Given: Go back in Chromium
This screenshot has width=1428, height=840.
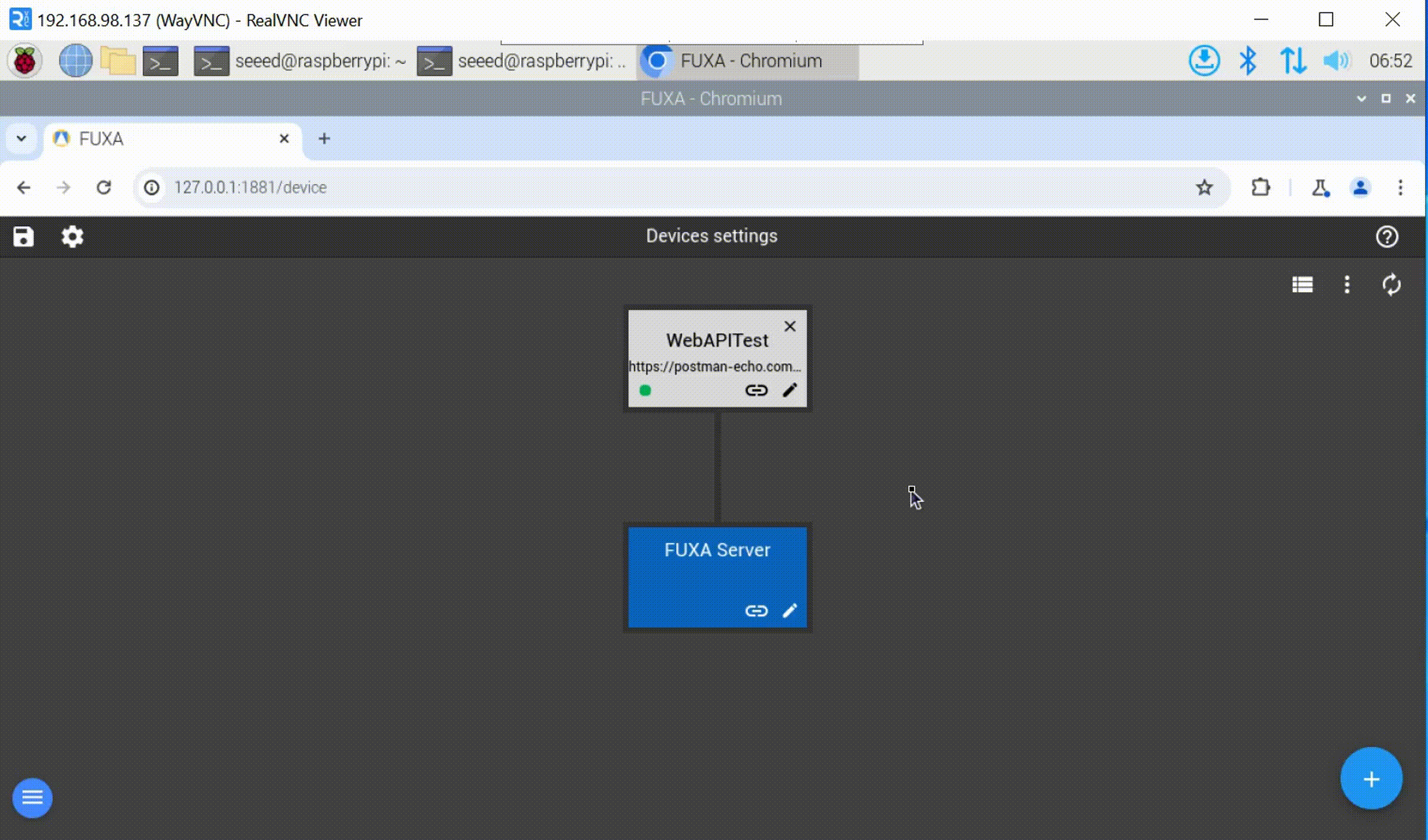Looking at the screenshot, I should [x=24, y=187].
